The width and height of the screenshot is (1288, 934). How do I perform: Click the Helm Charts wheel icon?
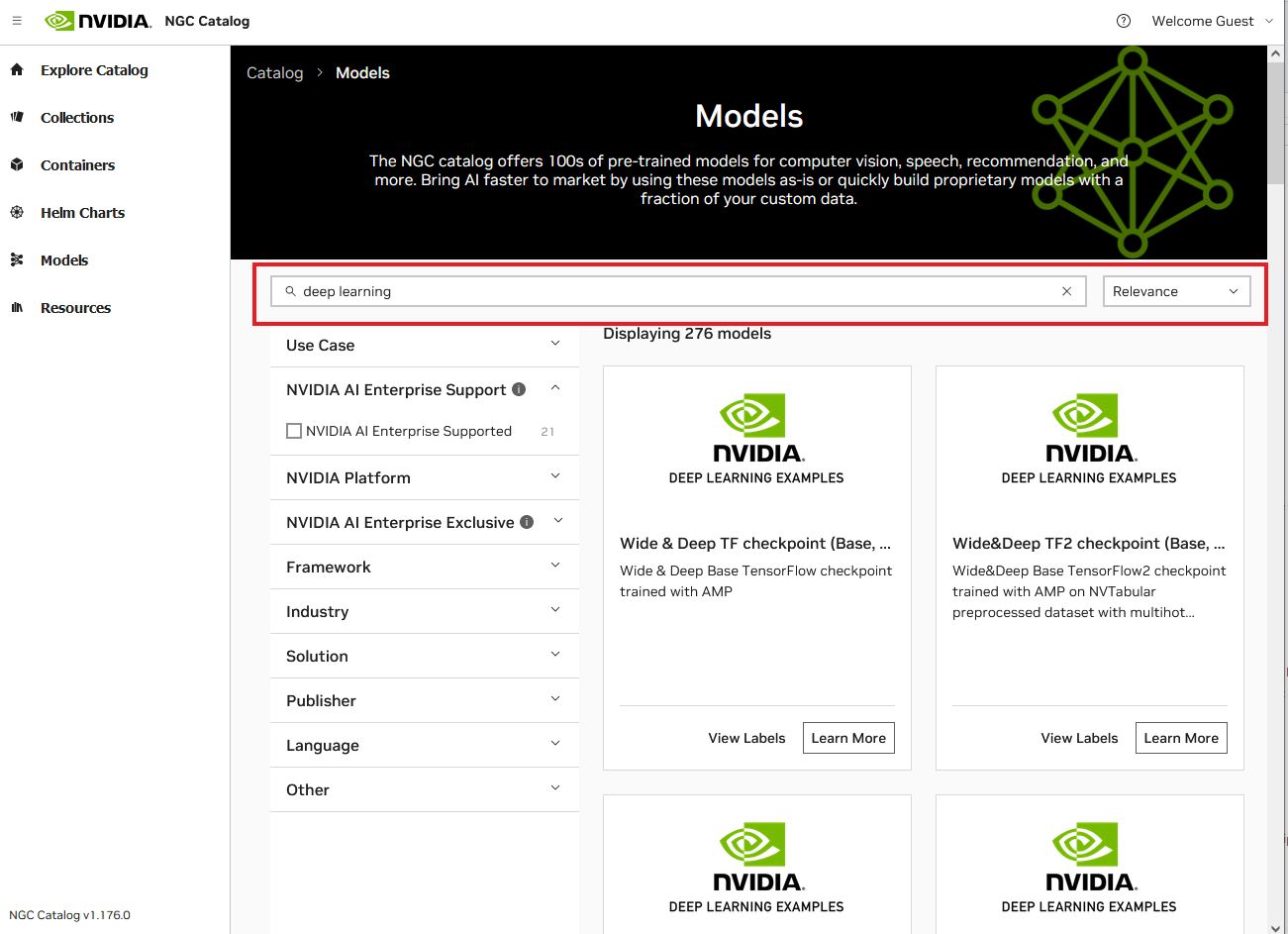[x=17, y=213]
